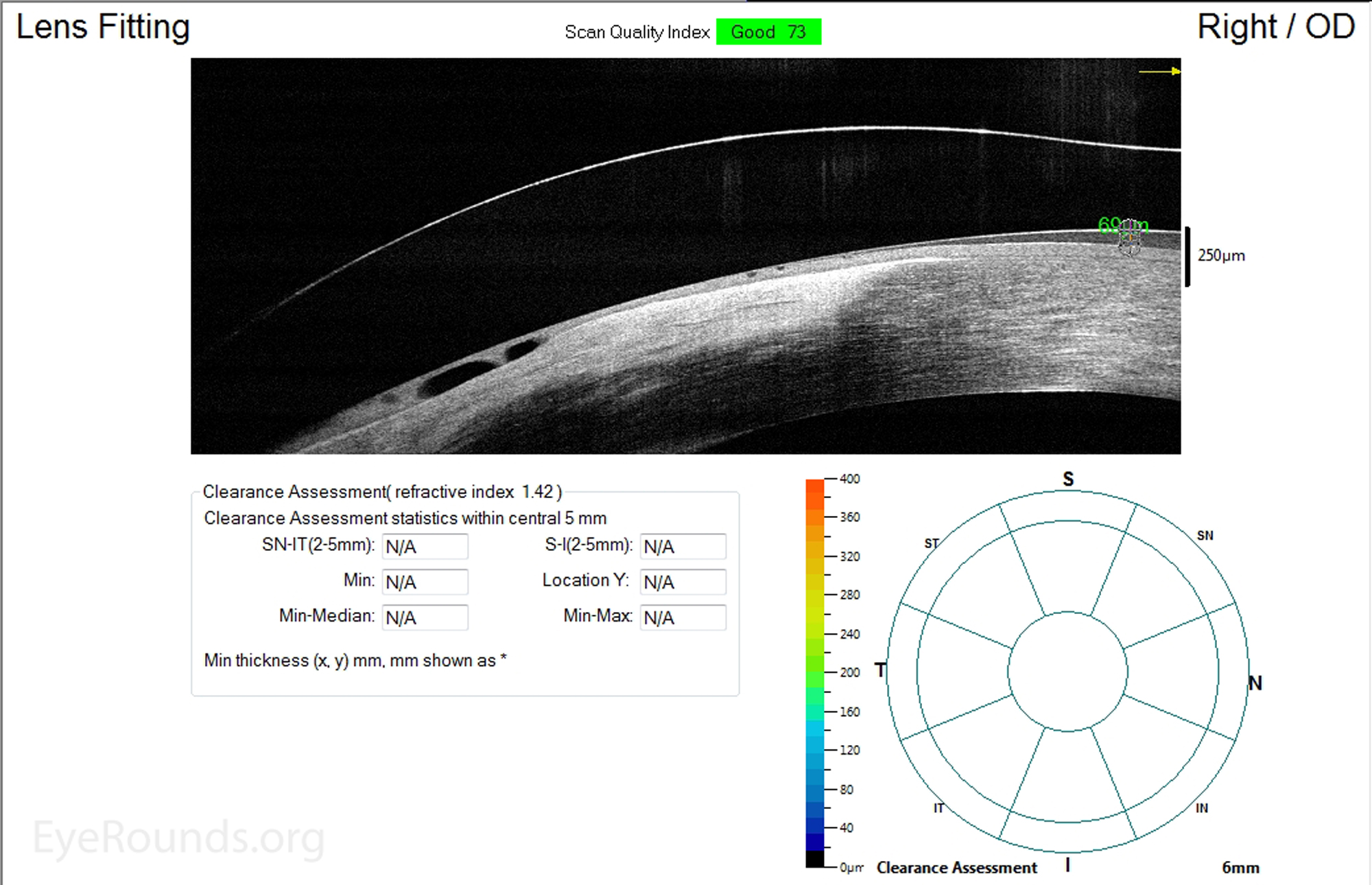This screenshot has height=885, width=1372.
Task: Click the Good 73 scan quality indicator
Action: [768, 32]
